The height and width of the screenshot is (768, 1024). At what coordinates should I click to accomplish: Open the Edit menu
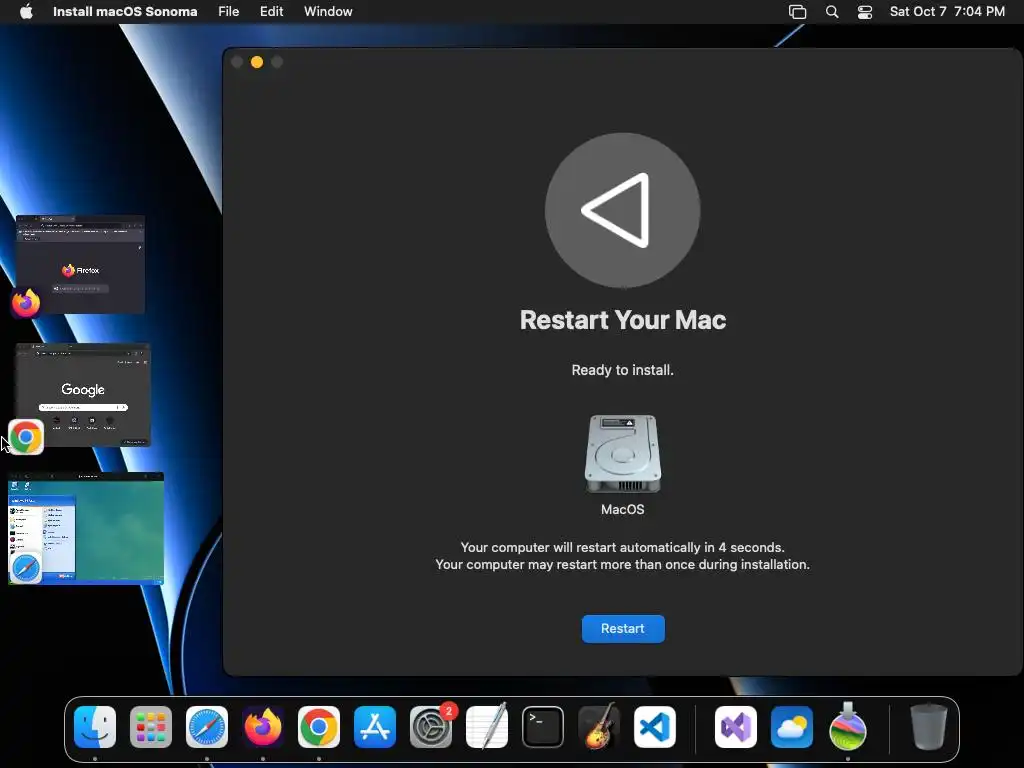pyautogui.click(x=272, y=11)
